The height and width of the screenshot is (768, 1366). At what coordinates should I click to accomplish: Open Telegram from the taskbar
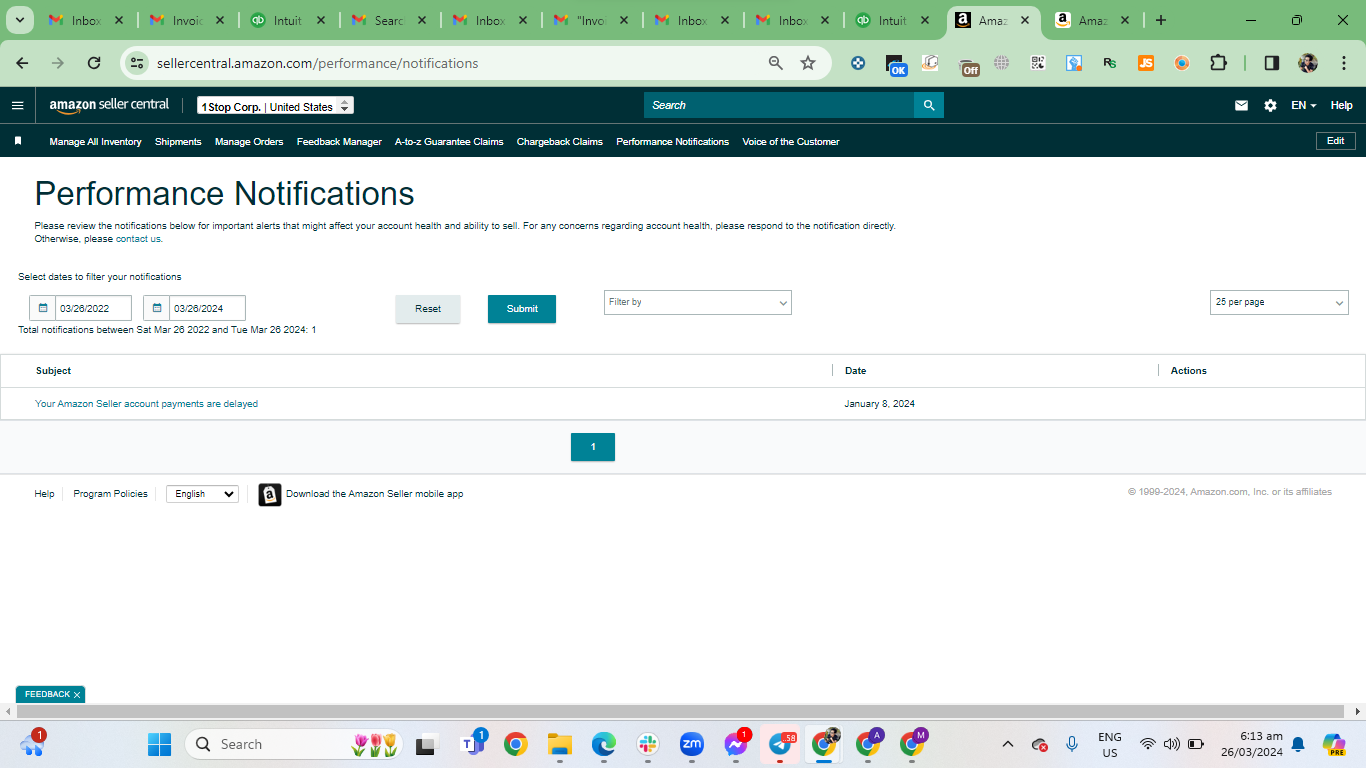pyautogui.click(x=781, y=744)
